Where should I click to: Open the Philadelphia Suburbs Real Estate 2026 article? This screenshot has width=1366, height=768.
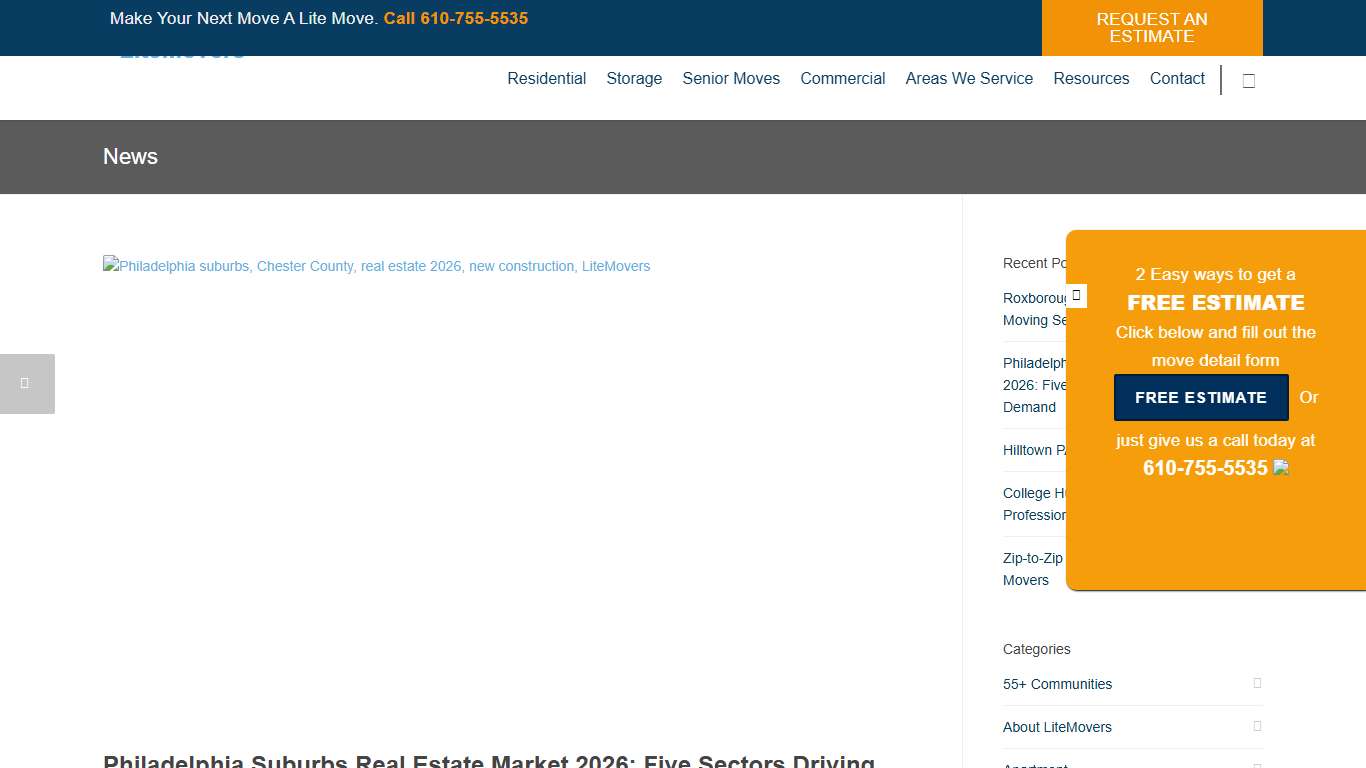click(488, 760)
